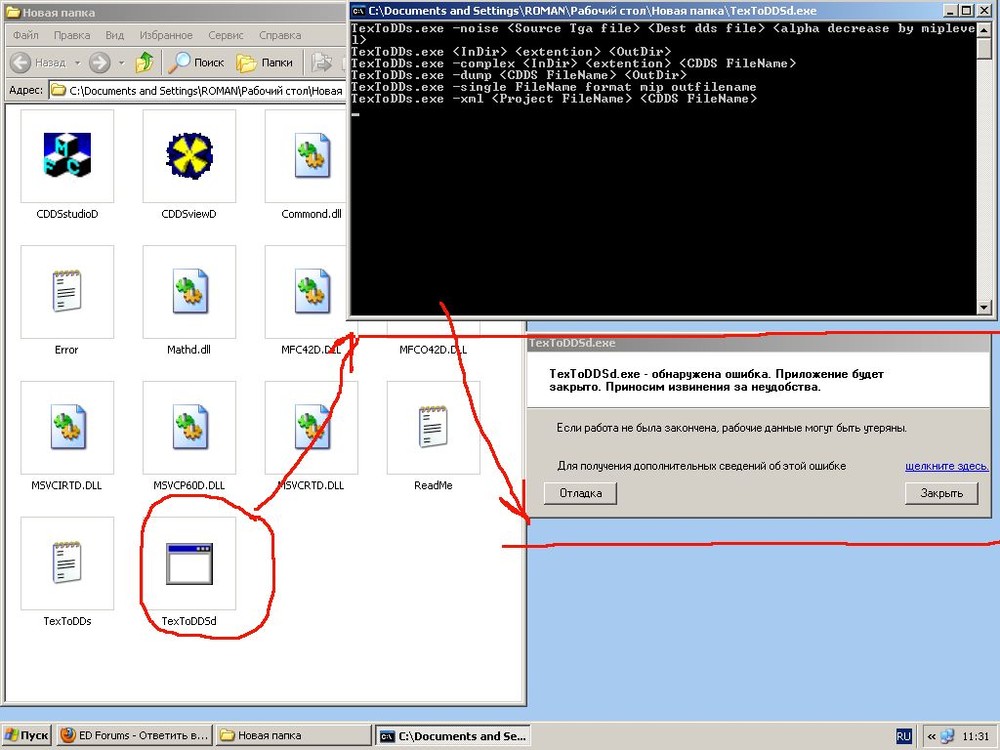This screenshot has height=750, width=1000.
Task: Click the console scrollbar down arrow
Action: point(983,307)
